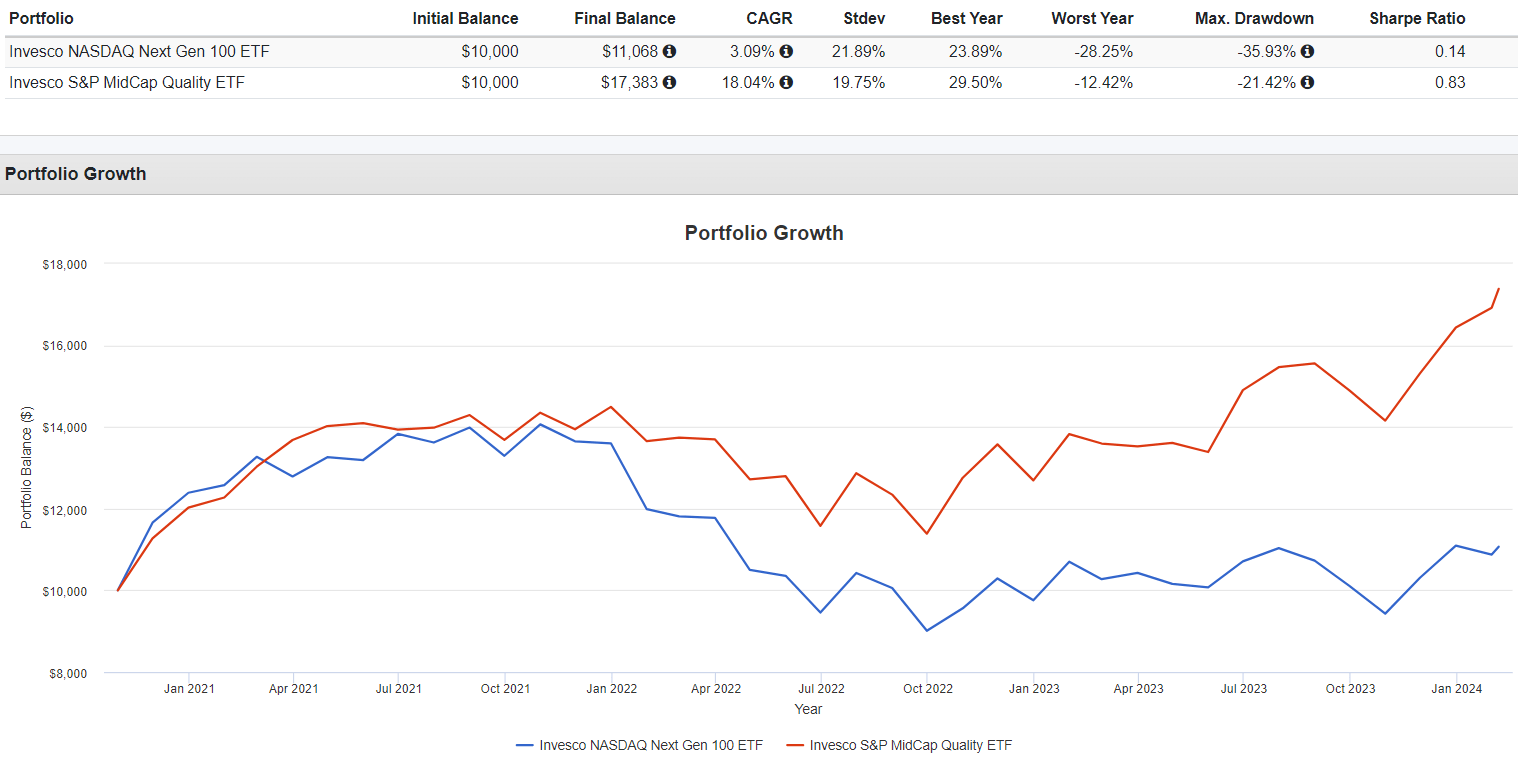
Task: Click the Jul 2021 x-axis label
Action: click(398, 689)
